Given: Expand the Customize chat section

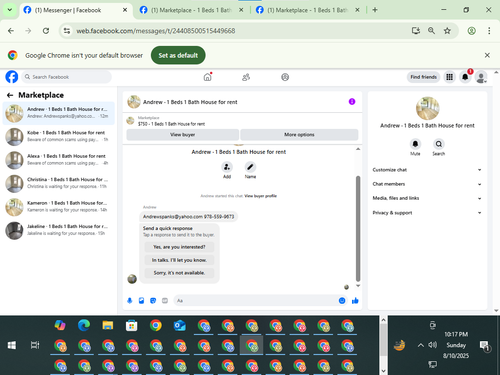Looking at the screenshot, I should [x=427, y=170].
